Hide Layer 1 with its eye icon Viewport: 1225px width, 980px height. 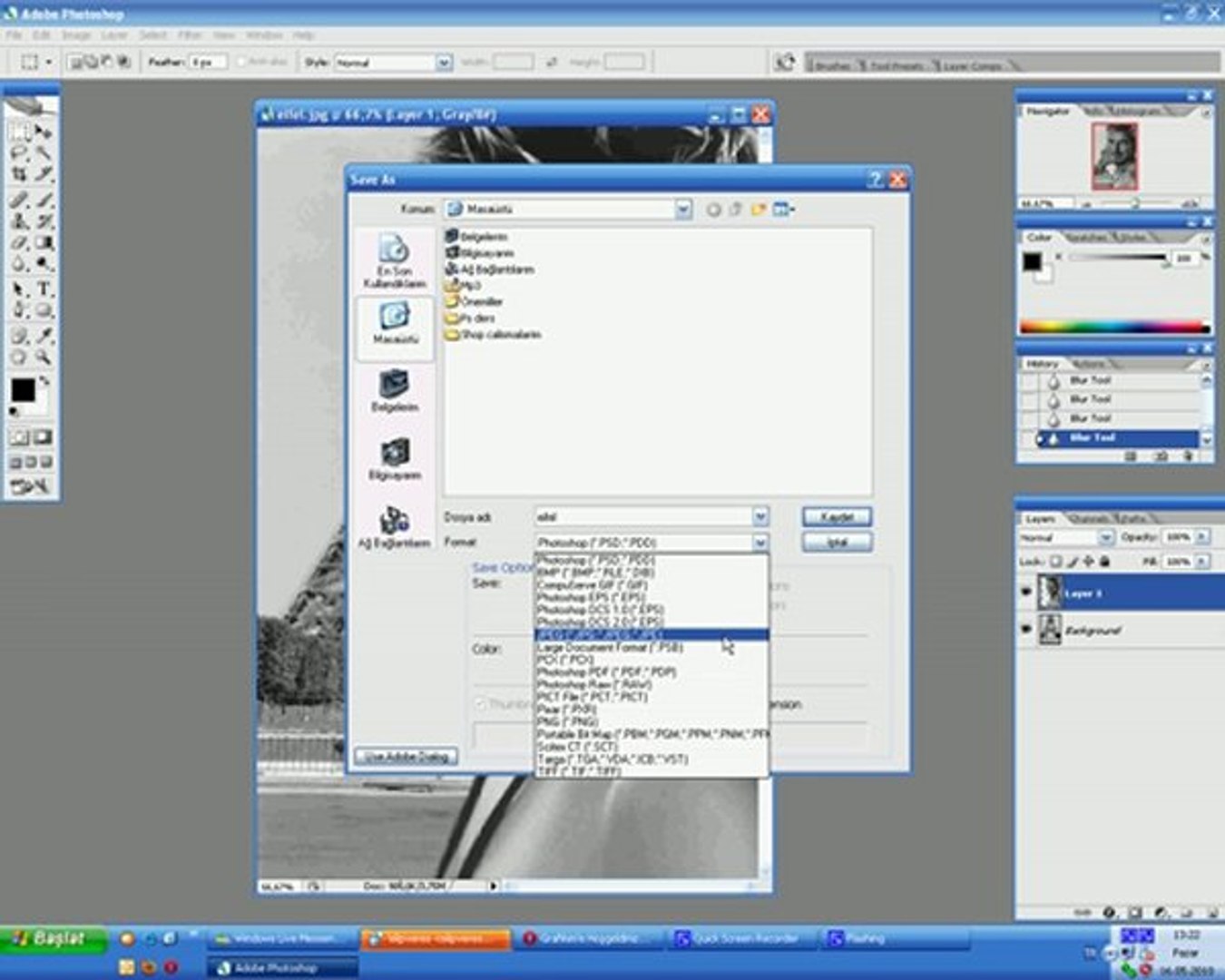(x=1026, y=593)
